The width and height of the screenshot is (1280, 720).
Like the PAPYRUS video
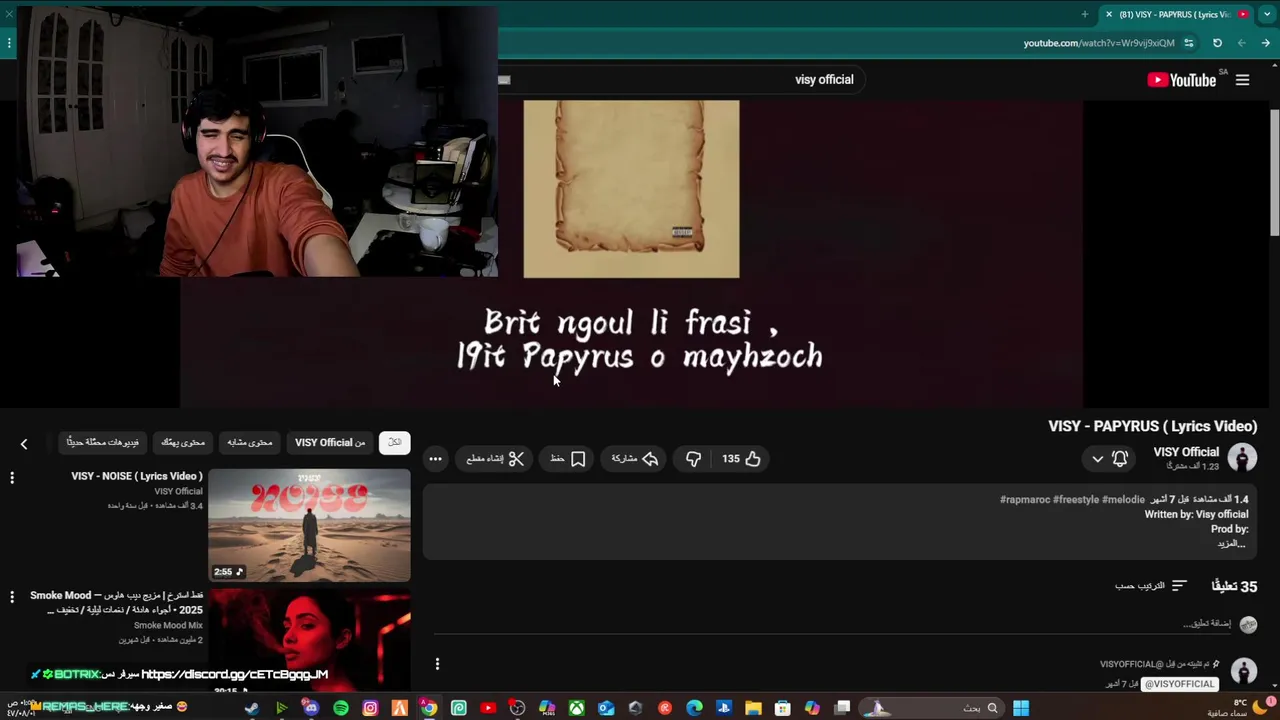click(x=742, y=458)
